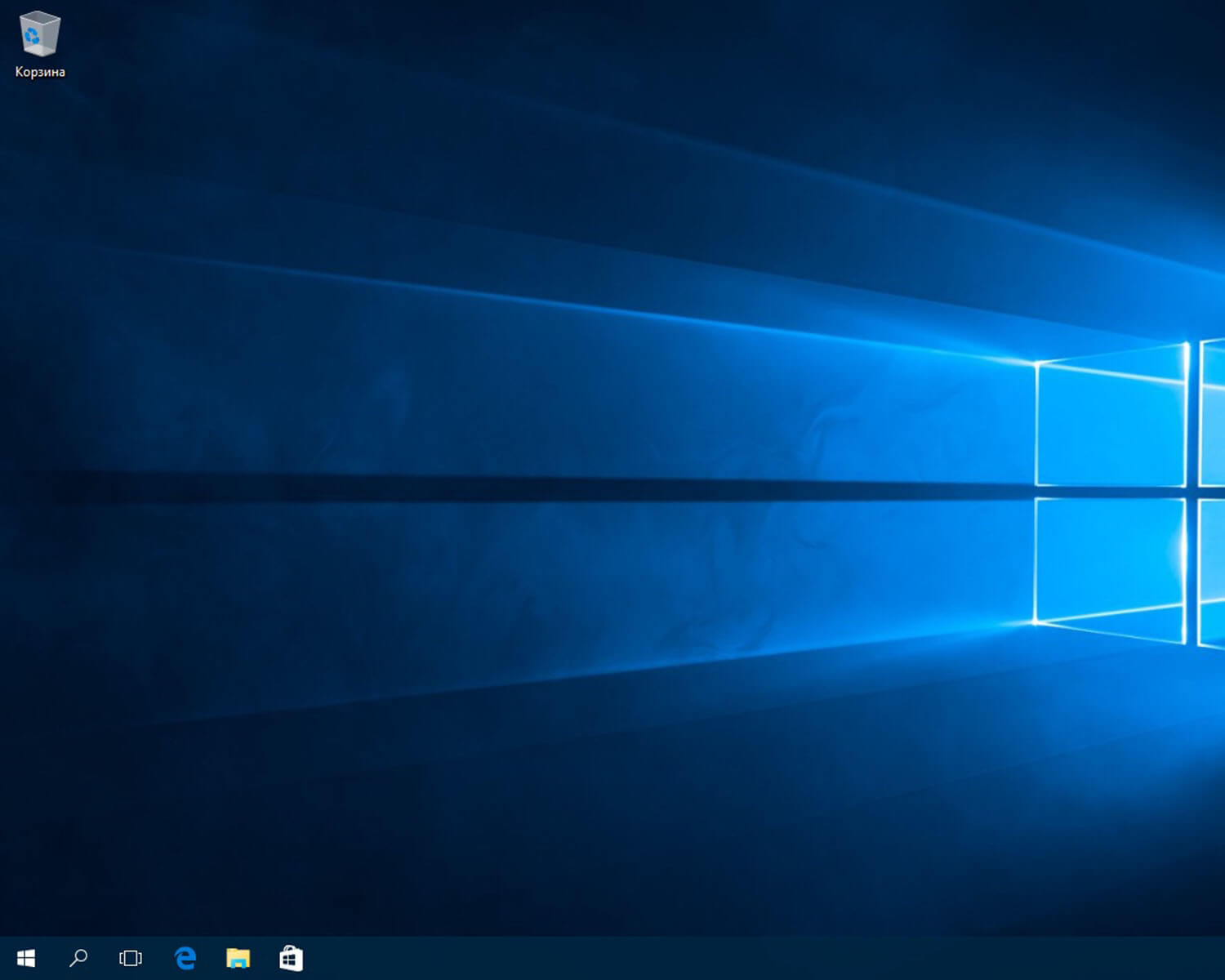Click an empty area of the desktop
The width and height of the screenshot is (1225, 980).
coord(572,490)
